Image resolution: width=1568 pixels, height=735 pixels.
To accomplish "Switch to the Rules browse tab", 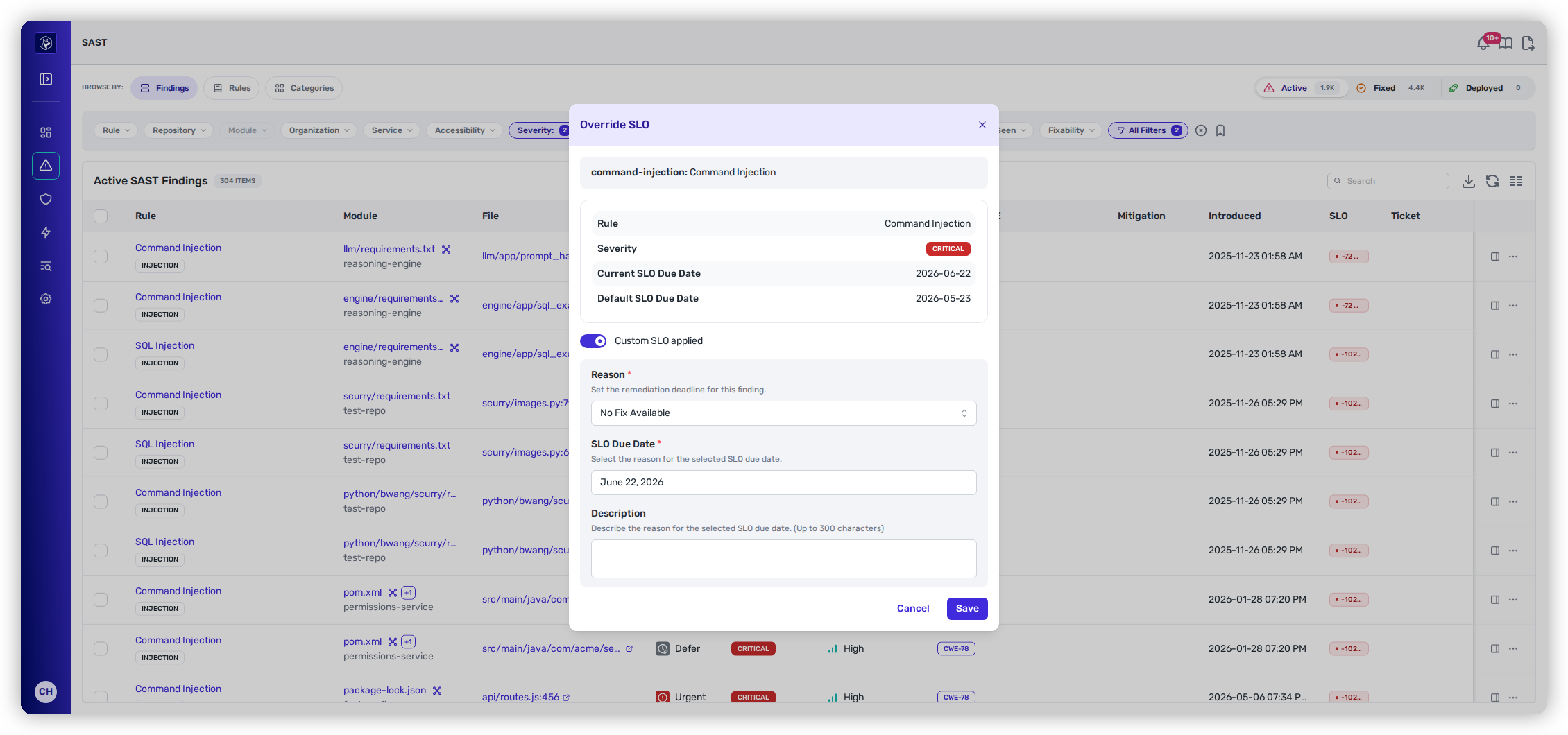I will (232, 88).
